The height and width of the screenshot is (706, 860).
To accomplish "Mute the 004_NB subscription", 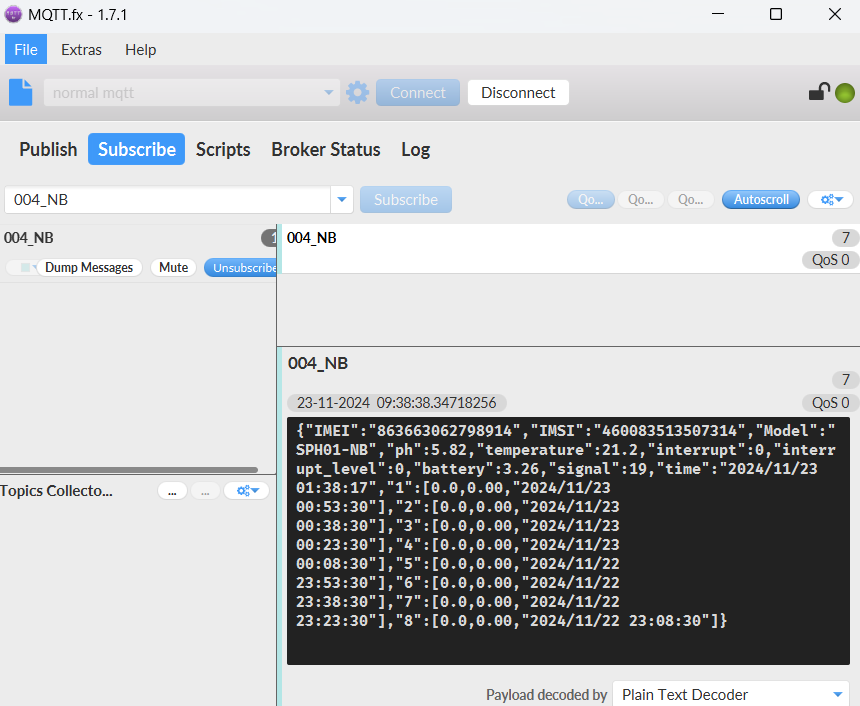I will tap(173, 268).
